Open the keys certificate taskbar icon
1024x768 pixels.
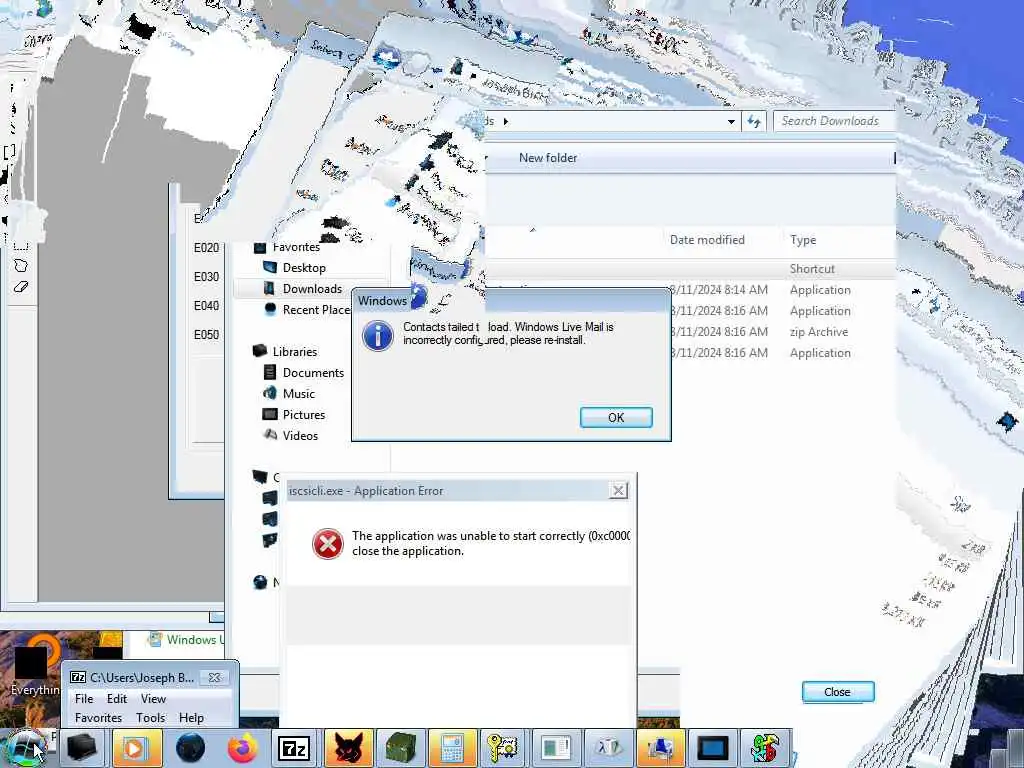click(x=504, y=748)
